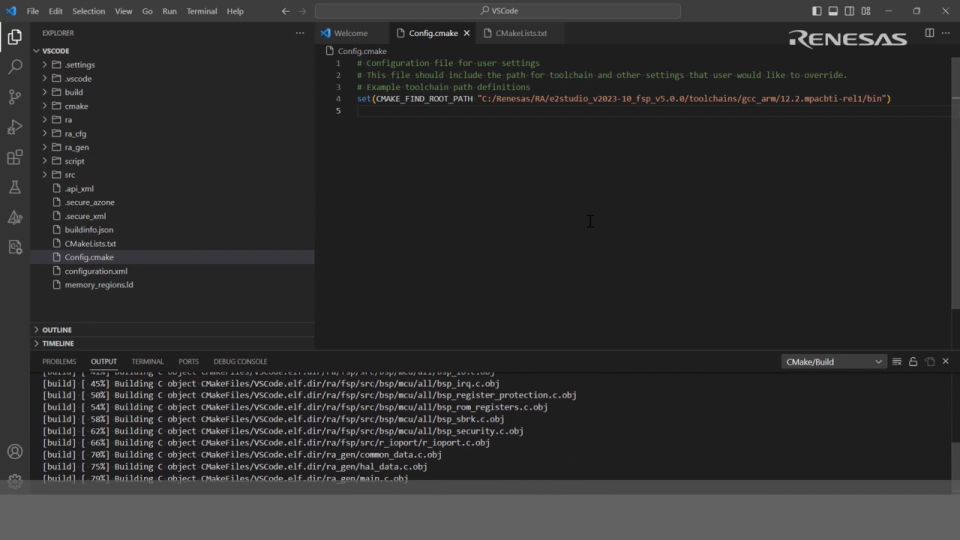Go forward with the navigation arrow
The image size is (960, 540).
[302, 11]
